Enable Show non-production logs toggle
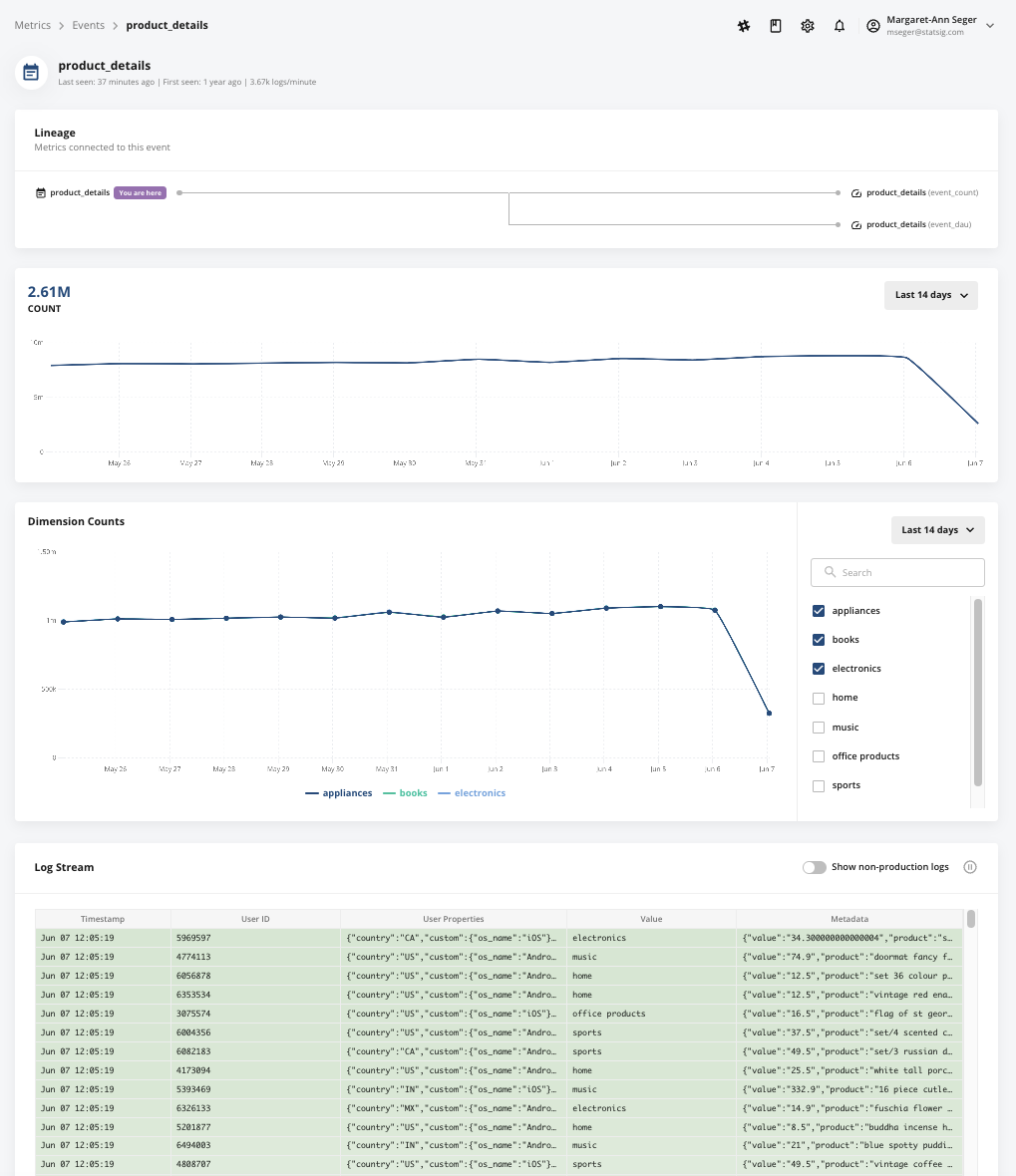Screen dimensions: 1016x1176 click(x=815, y=867)
